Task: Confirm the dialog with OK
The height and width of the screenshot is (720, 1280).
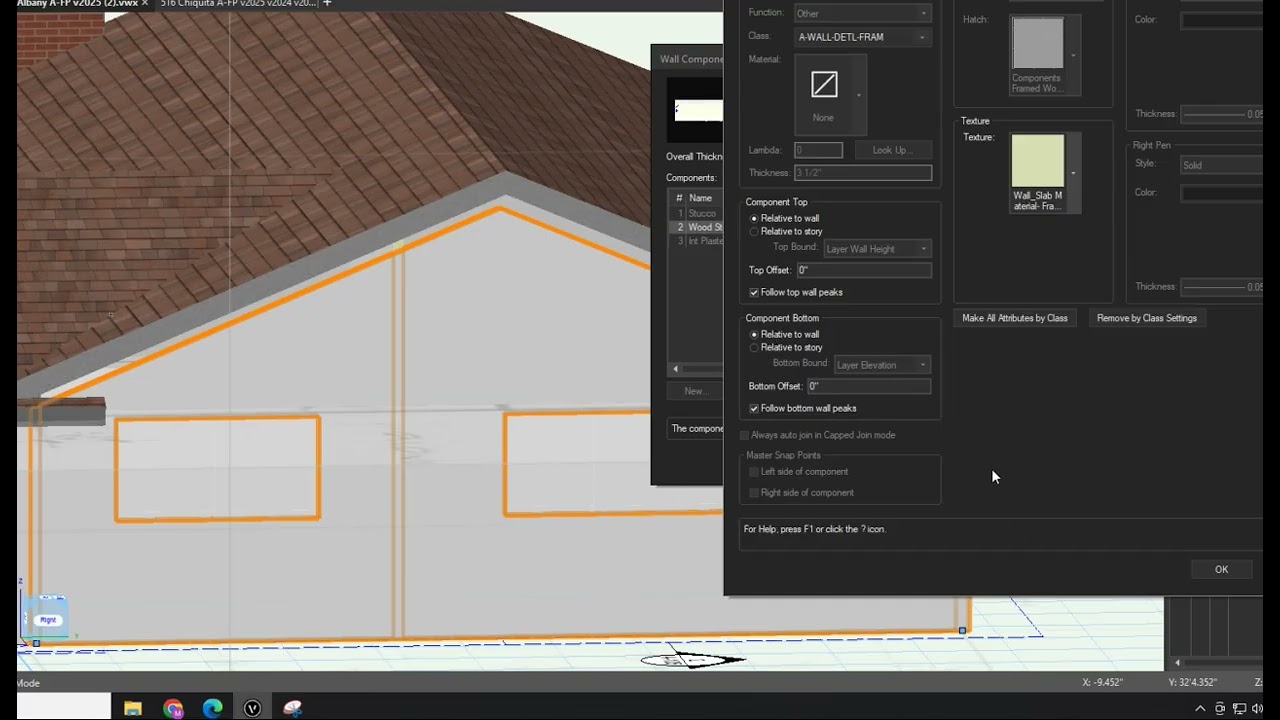Action: [1221, 569]
